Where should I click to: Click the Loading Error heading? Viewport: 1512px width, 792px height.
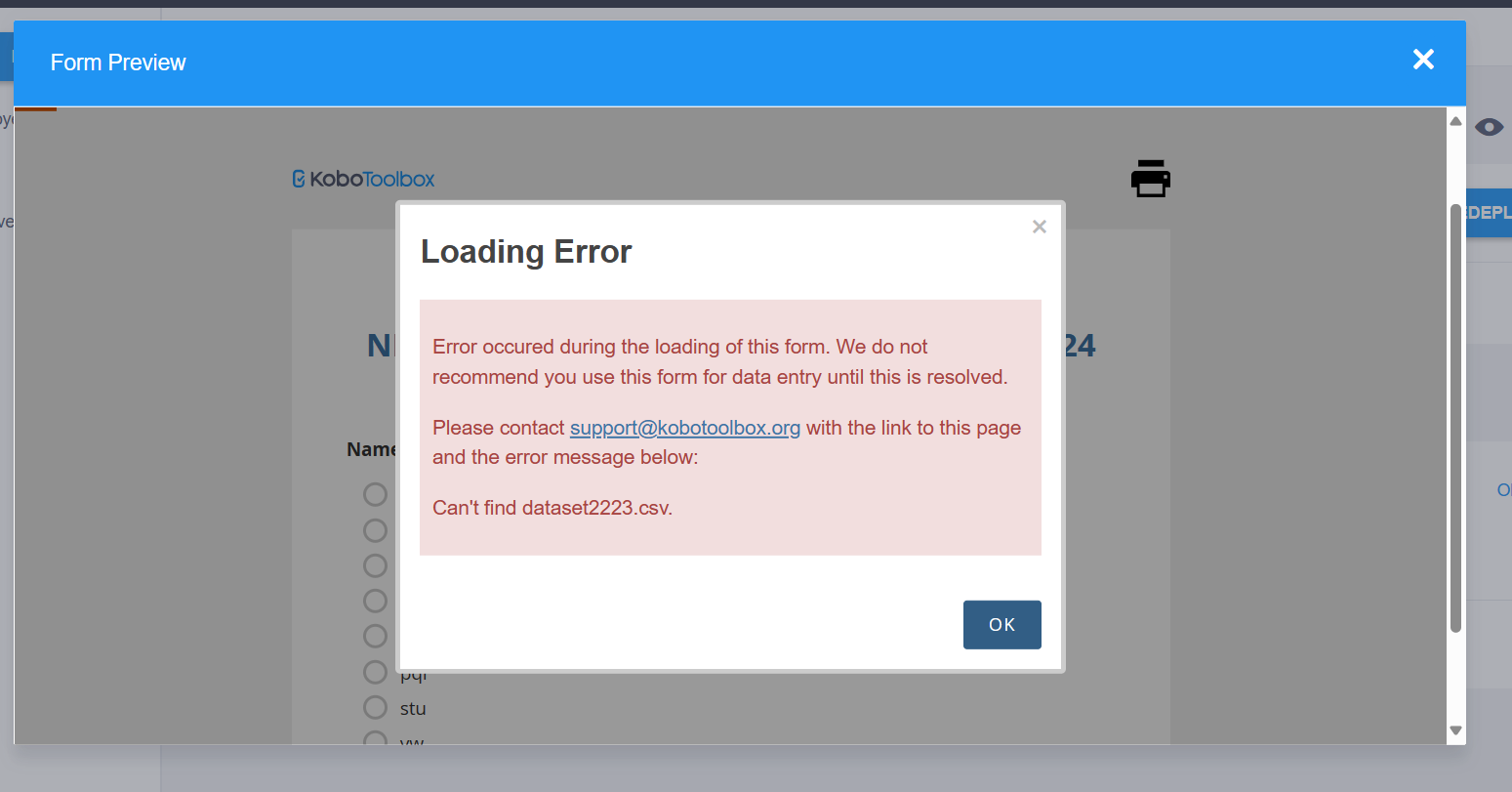click(526, 252)
